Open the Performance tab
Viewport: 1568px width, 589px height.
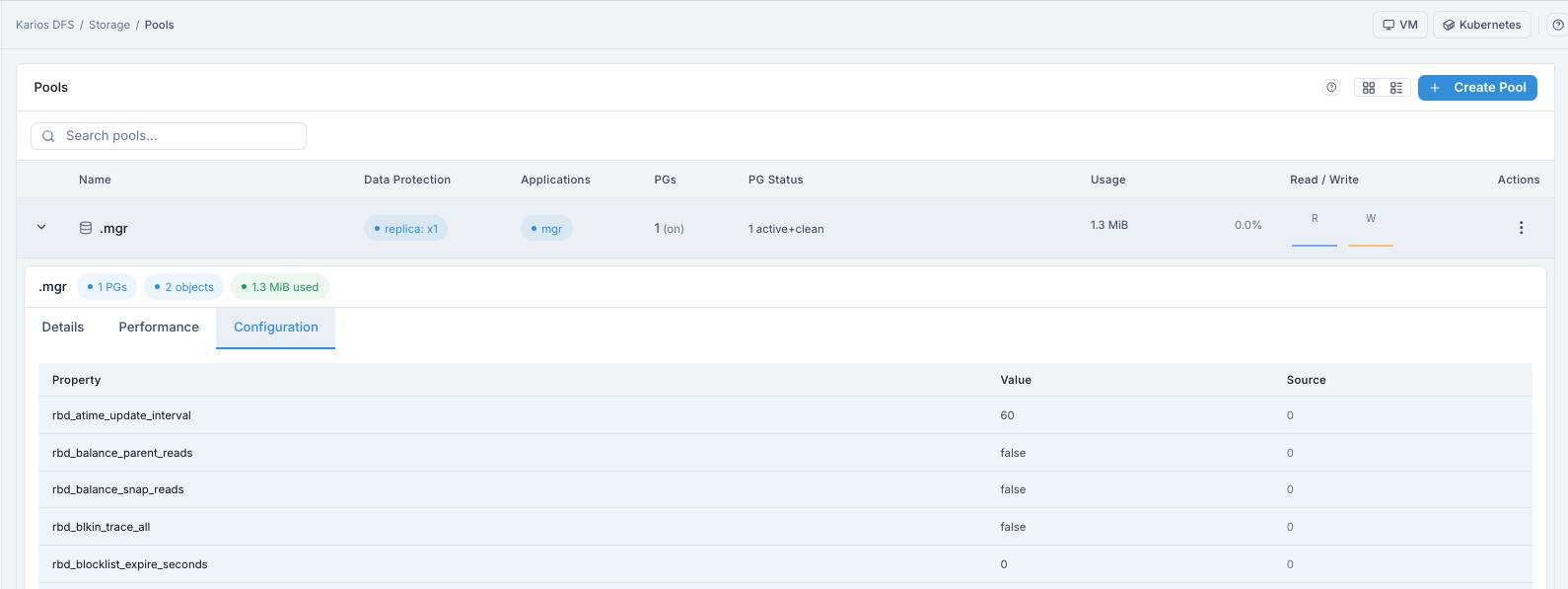pos(159,328)
